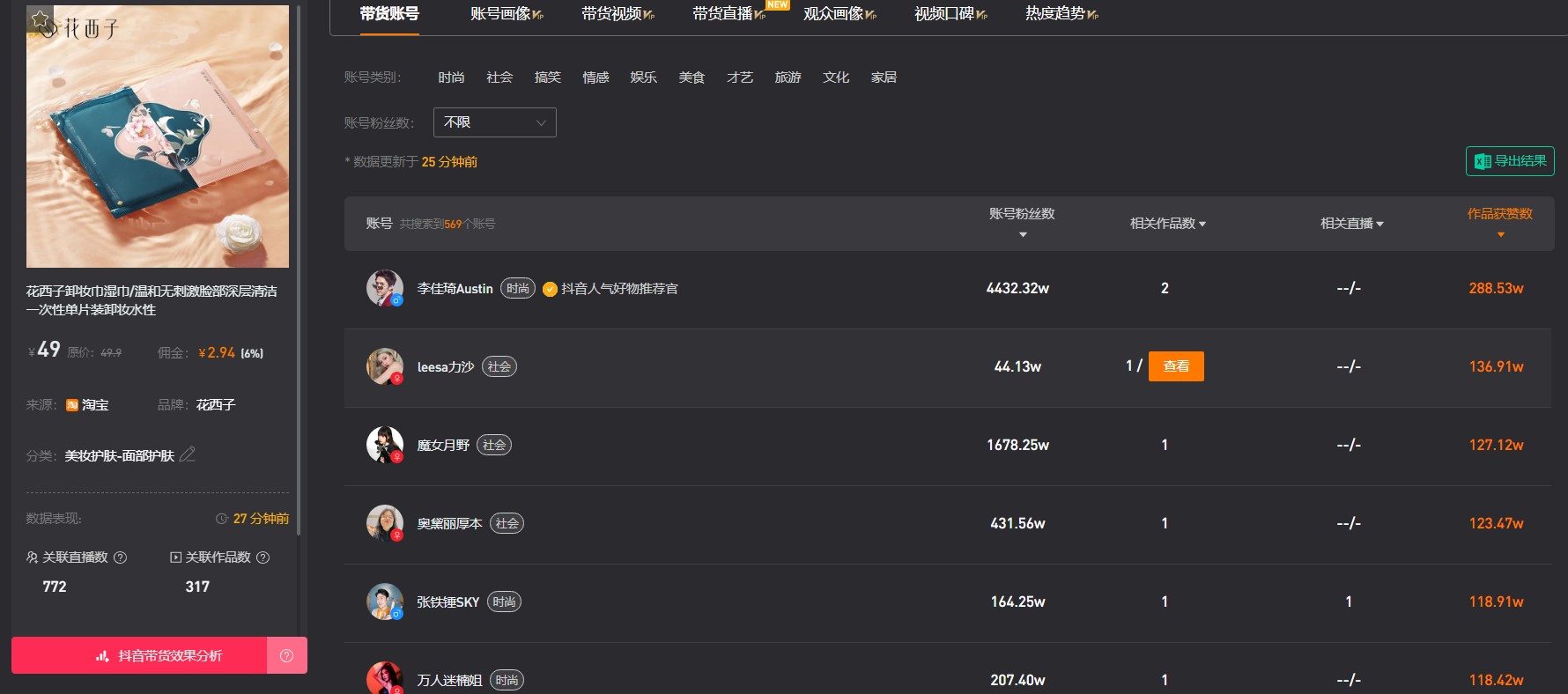Filter account category by 美食
The width and height of the screenshot is (1568, 694).
692,78
